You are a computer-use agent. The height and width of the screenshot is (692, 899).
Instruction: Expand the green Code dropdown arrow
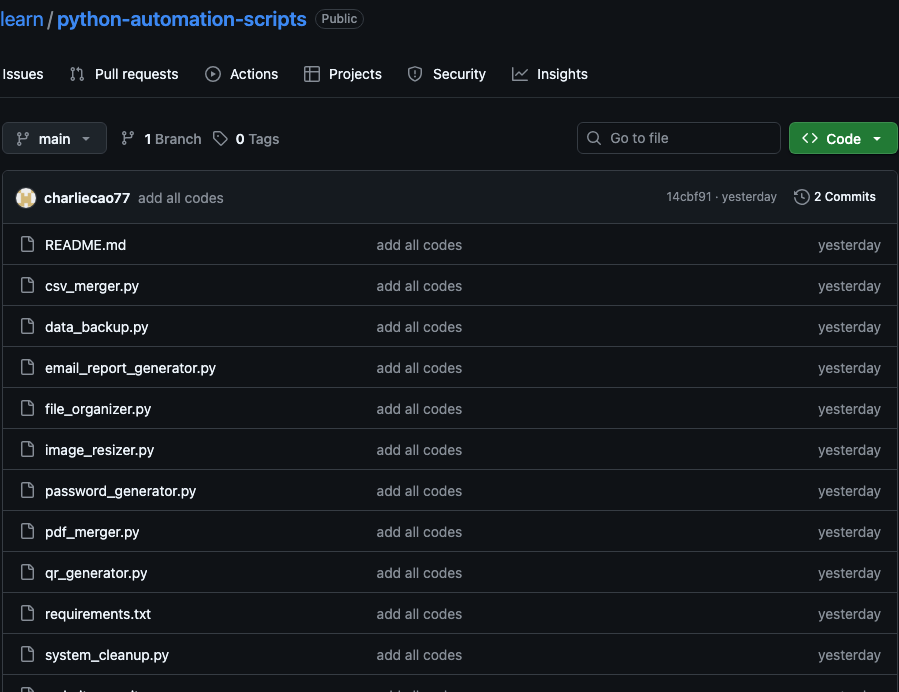tap(875, 138)
